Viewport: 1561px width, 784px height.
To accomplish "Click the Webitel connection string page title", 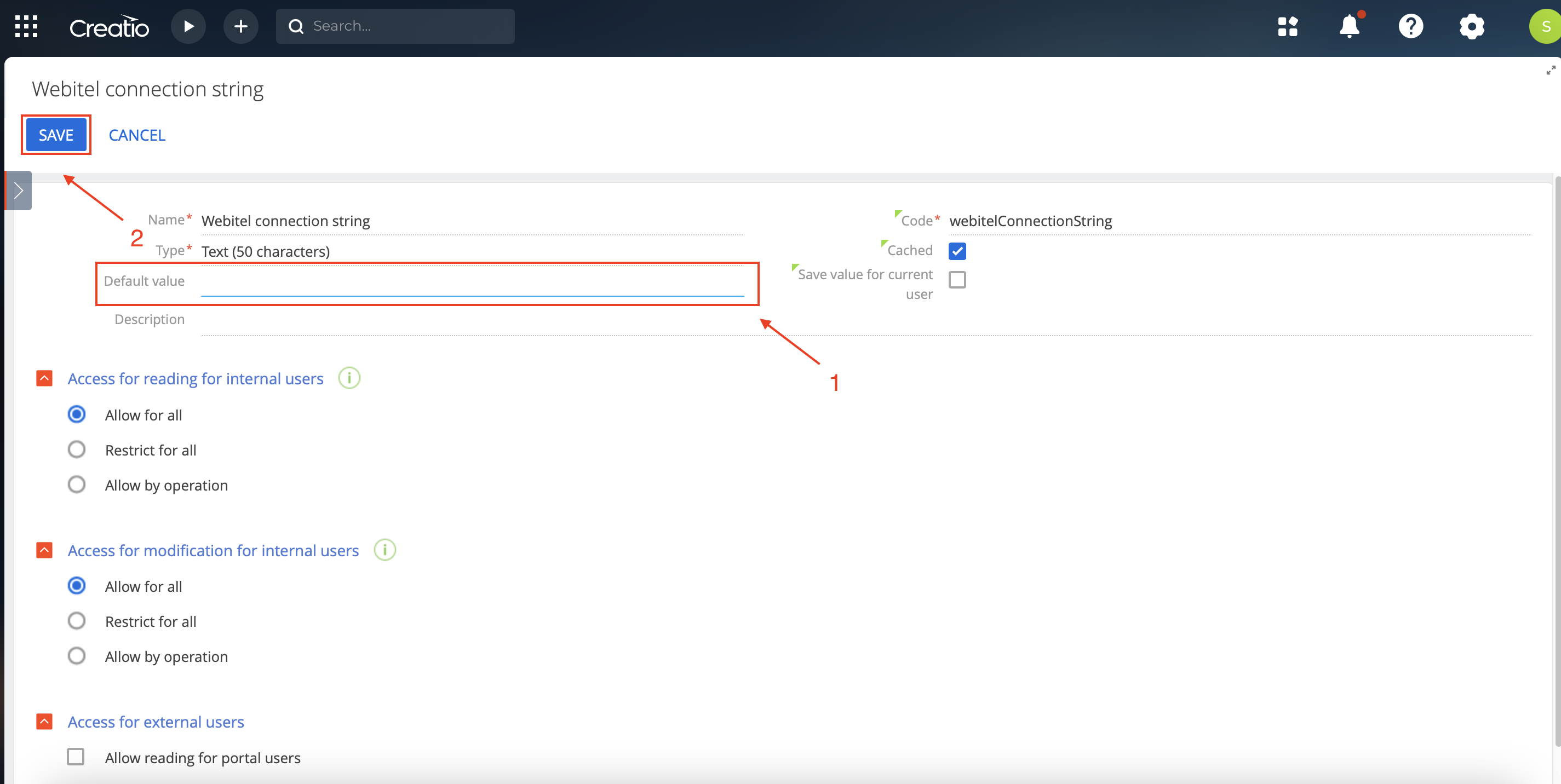I will [148, 89].
